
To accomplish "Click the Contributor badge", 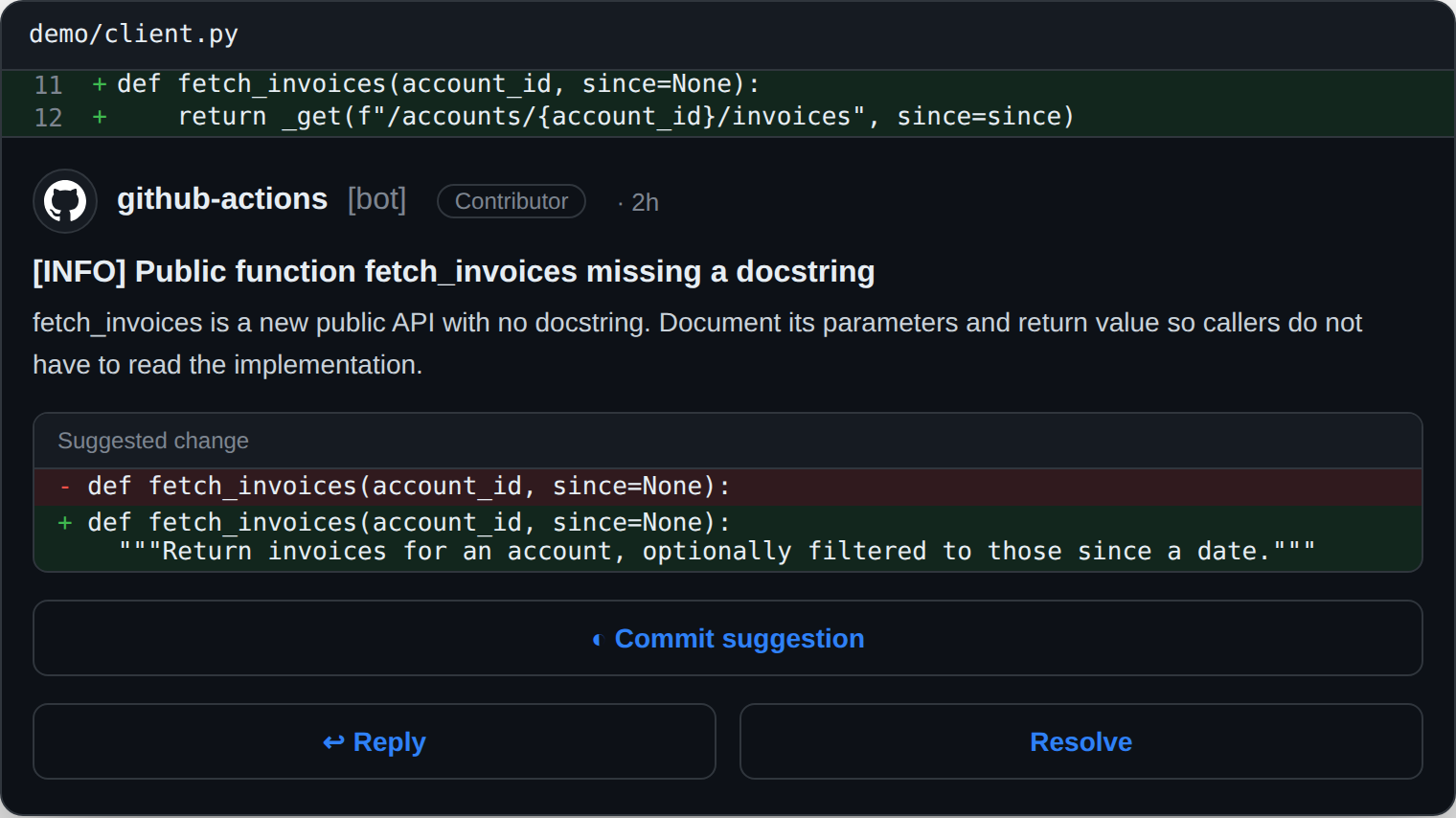I will (512, 201).
